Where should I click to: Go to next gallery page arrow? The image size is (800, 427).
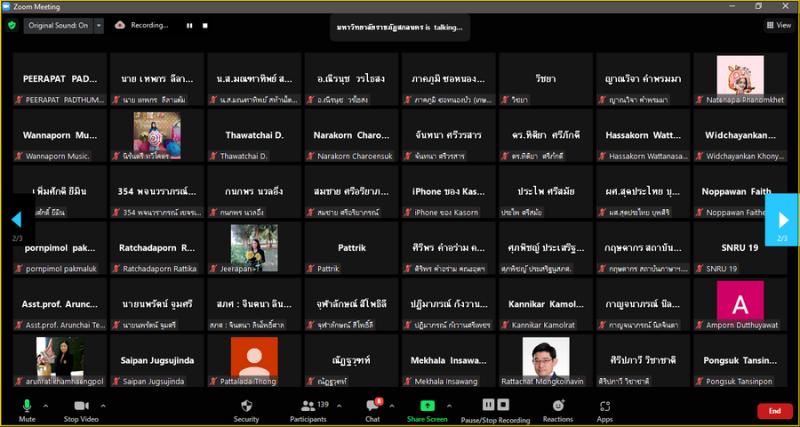[x=782, y=218]
